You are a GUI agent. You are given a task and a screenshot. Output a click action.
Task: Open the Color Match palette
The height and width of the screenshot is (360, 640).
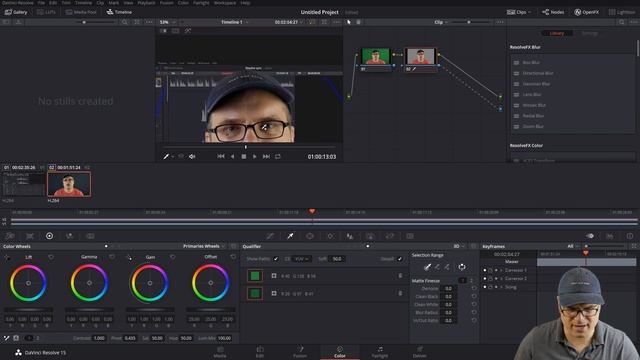30,236
